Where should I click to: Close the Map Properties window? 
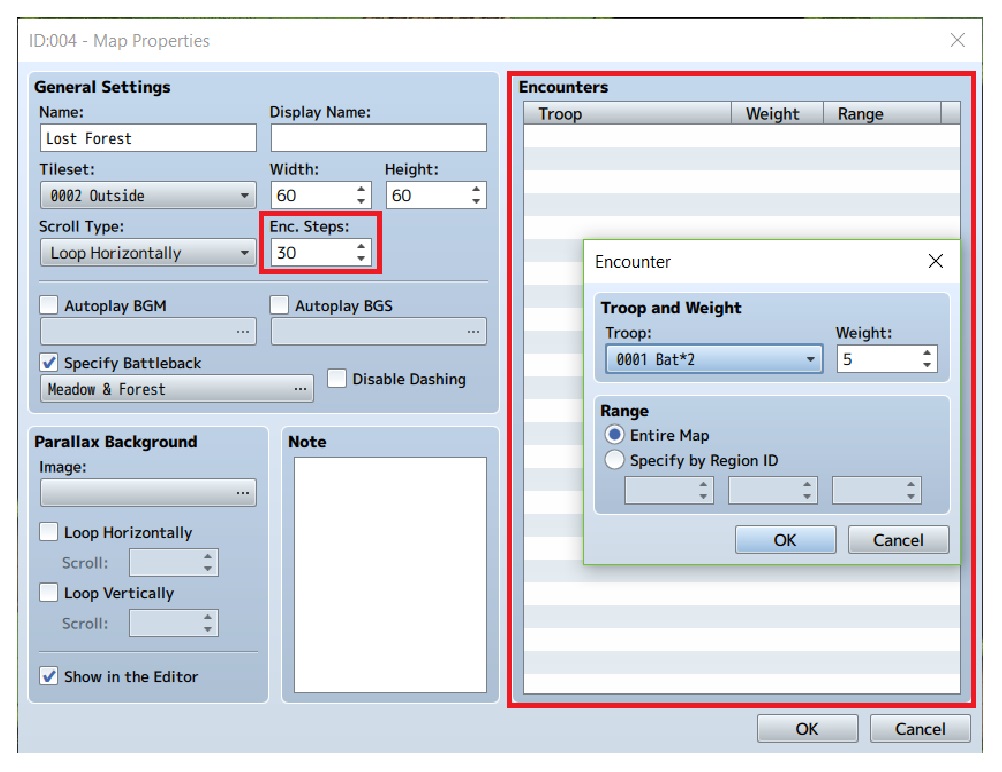tap(957, 40)
